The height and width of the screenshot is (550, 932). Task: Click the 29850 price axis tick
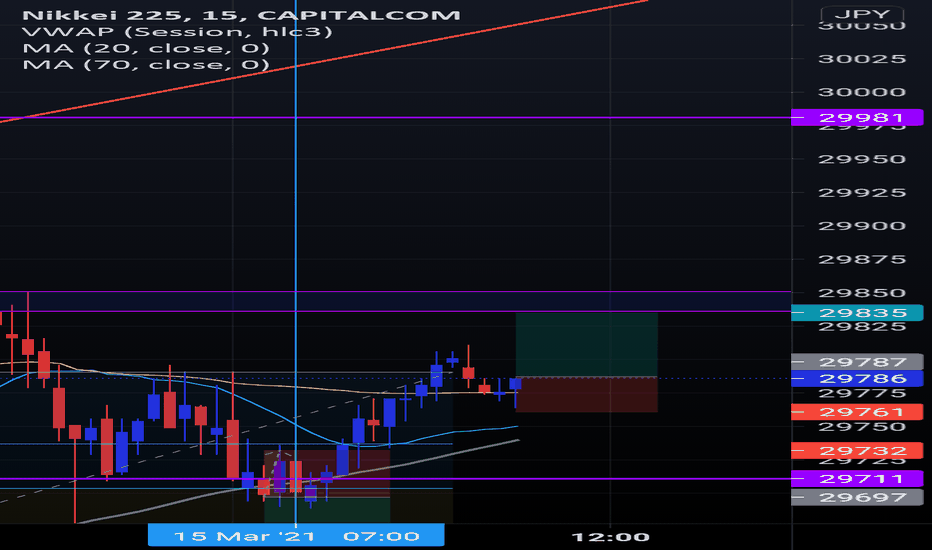tap(862, 293)
